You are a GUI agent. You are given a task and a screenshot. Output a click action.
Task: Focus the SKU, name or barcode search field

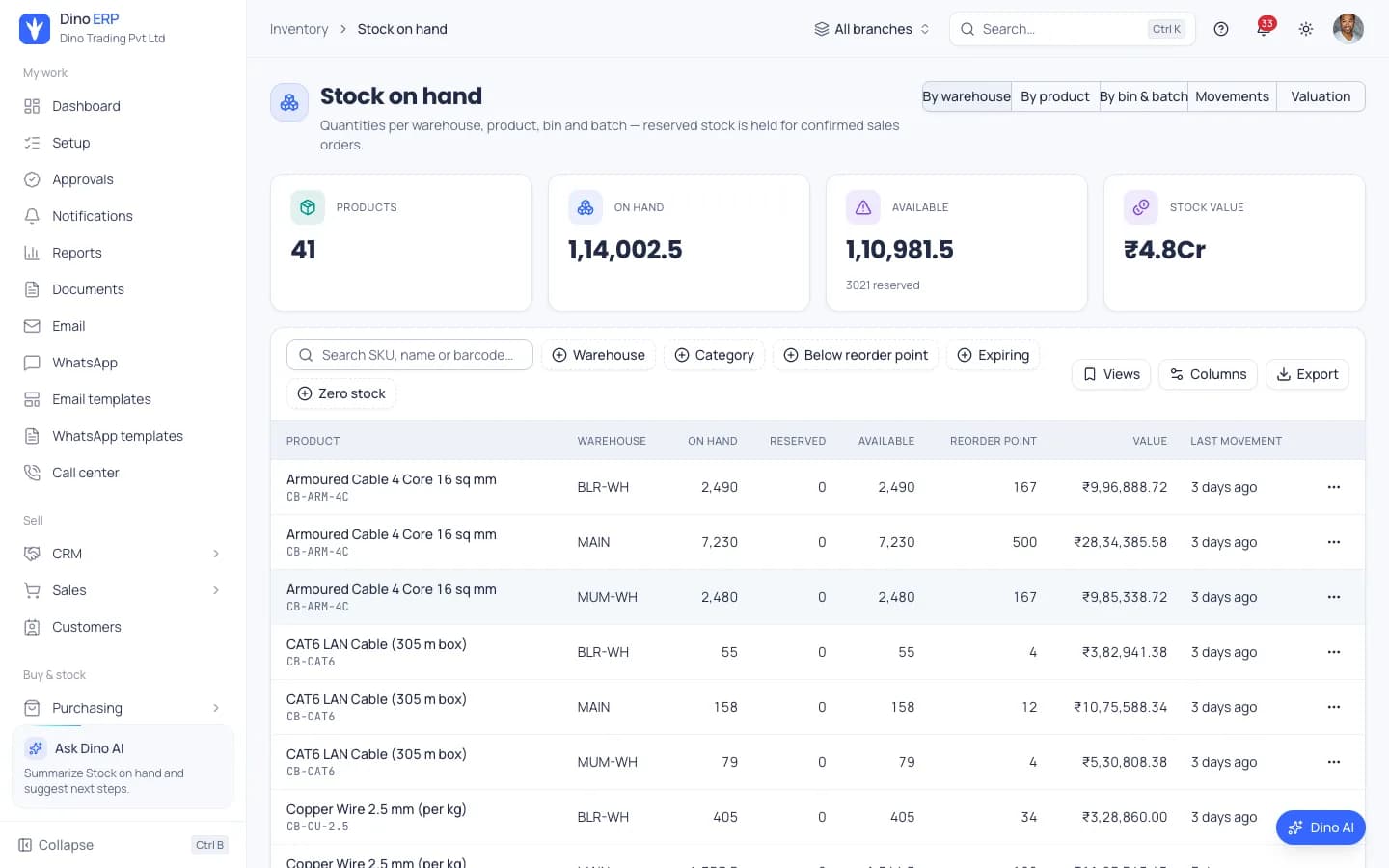(x=410, y=355)
